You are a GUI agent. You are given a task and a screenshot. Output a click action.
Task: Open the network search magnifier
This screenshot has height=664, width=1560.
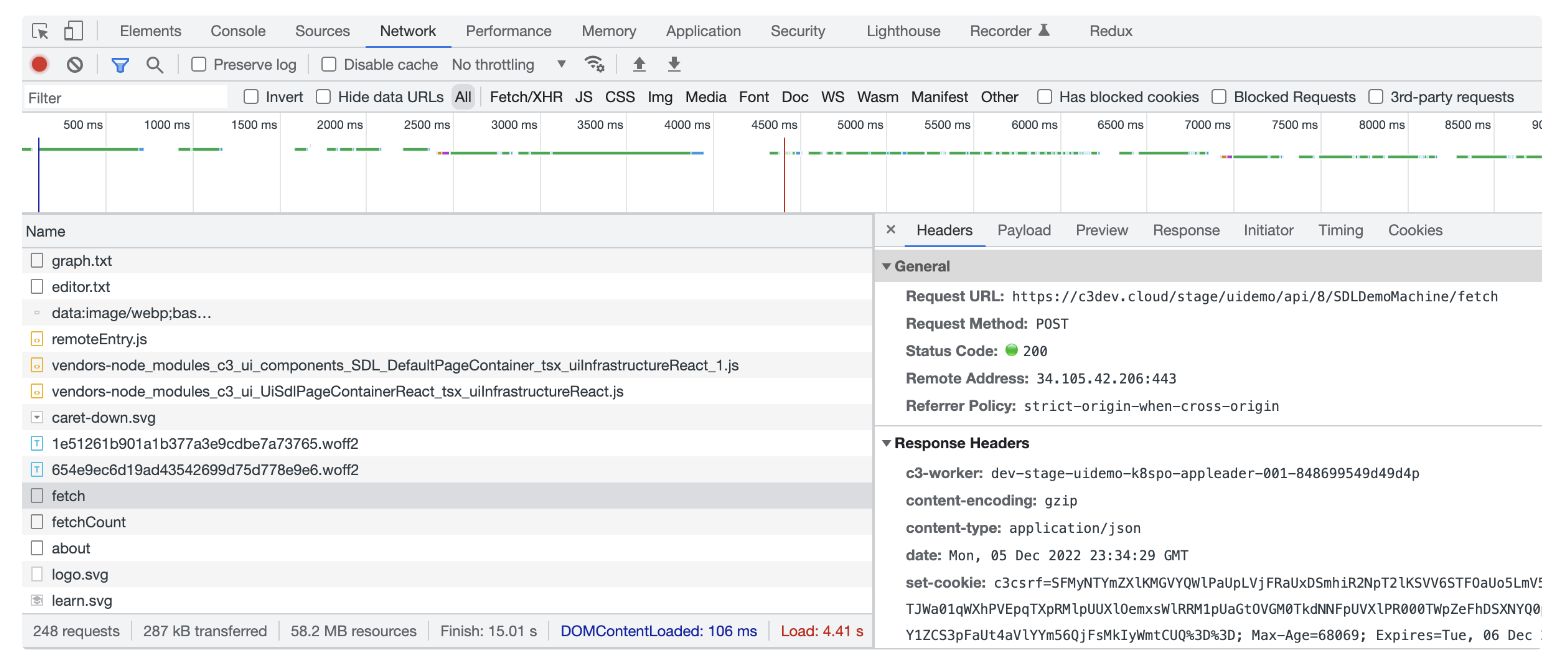coord(155,65)
